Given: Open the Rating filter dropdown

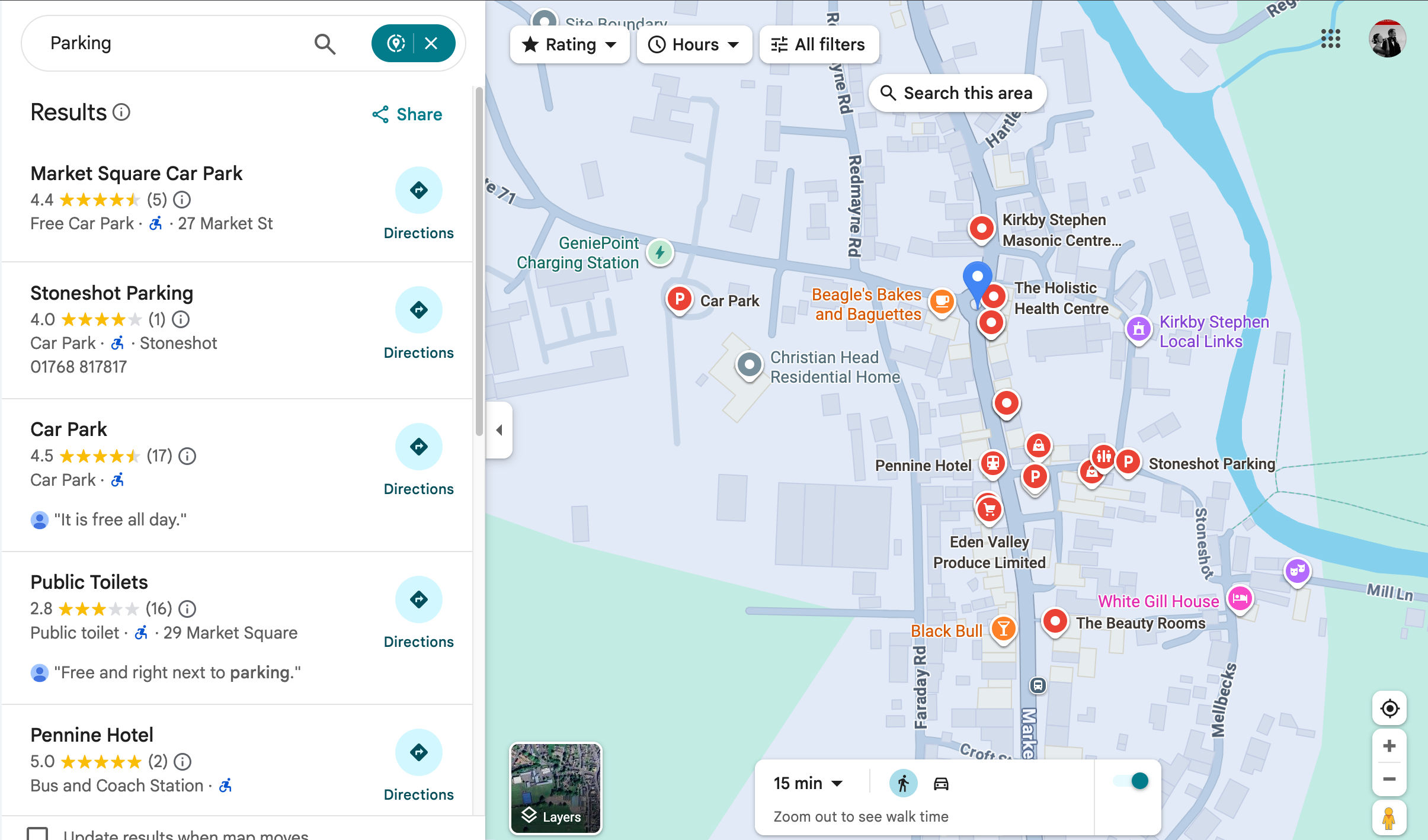Looking at the screenshot, I should pyautogui.click(x=569, y=44).
